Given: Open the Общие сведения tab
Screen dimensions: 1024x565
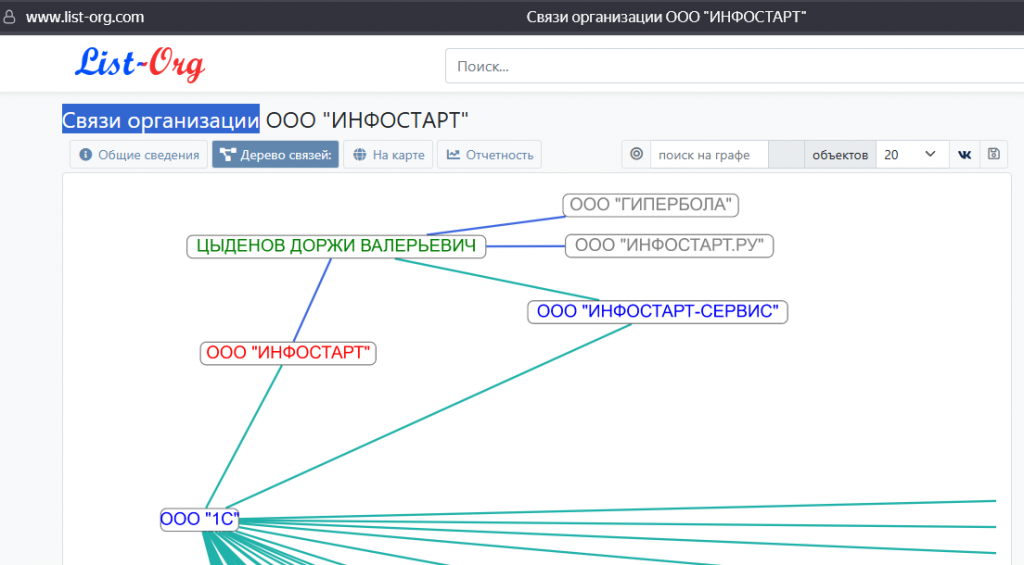Looking at the screenshot, I should pos(138,155).
